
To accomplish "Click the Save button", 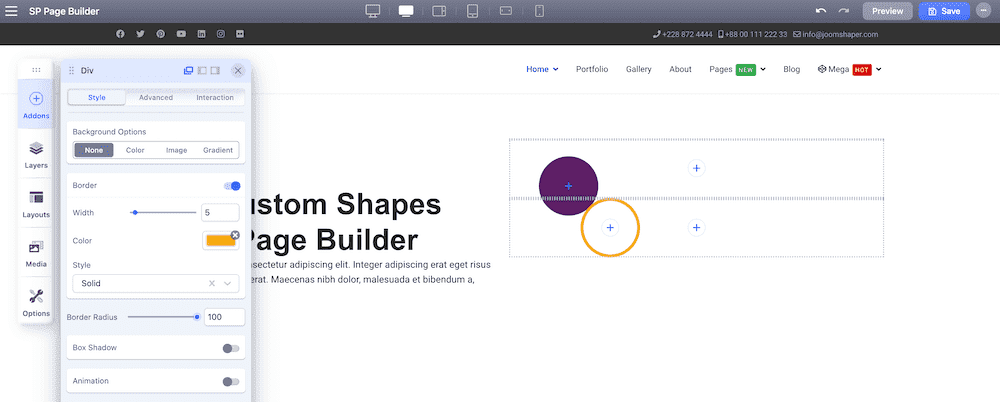I will pyautogui.click(x=945, y=11).
